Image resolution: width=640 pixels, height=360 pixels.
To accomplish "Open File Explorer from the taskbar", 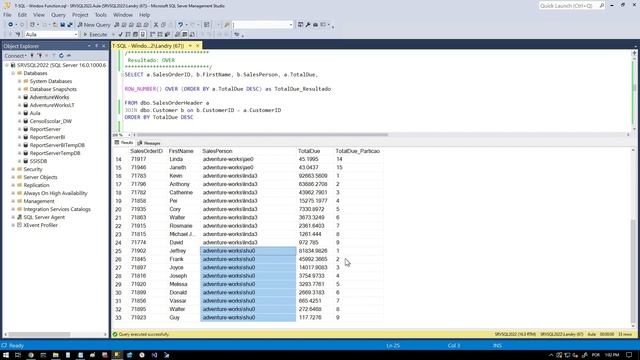I will tap(56, 355).
